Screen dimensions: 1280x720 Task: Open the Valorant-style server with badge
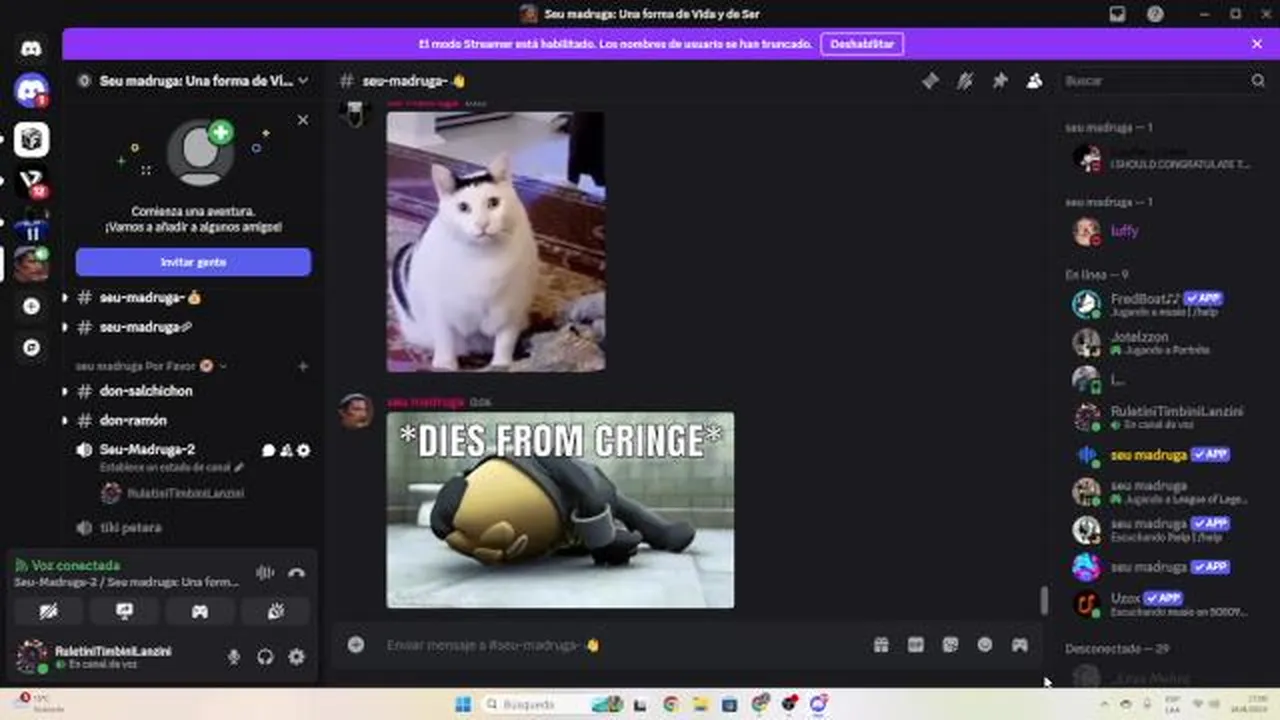tap(31, 182)
